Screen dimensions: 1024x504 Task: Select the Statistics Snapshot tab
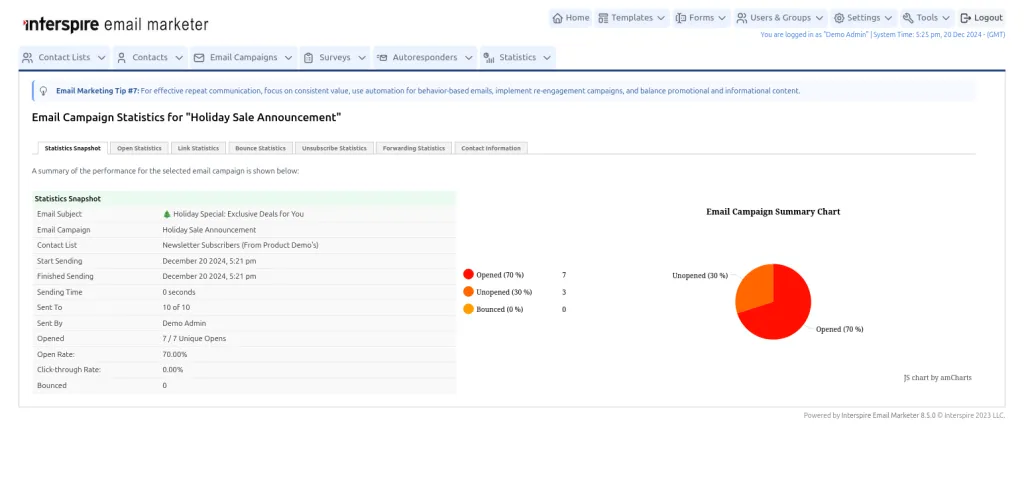pyautogui.click(x=72, y=148)
